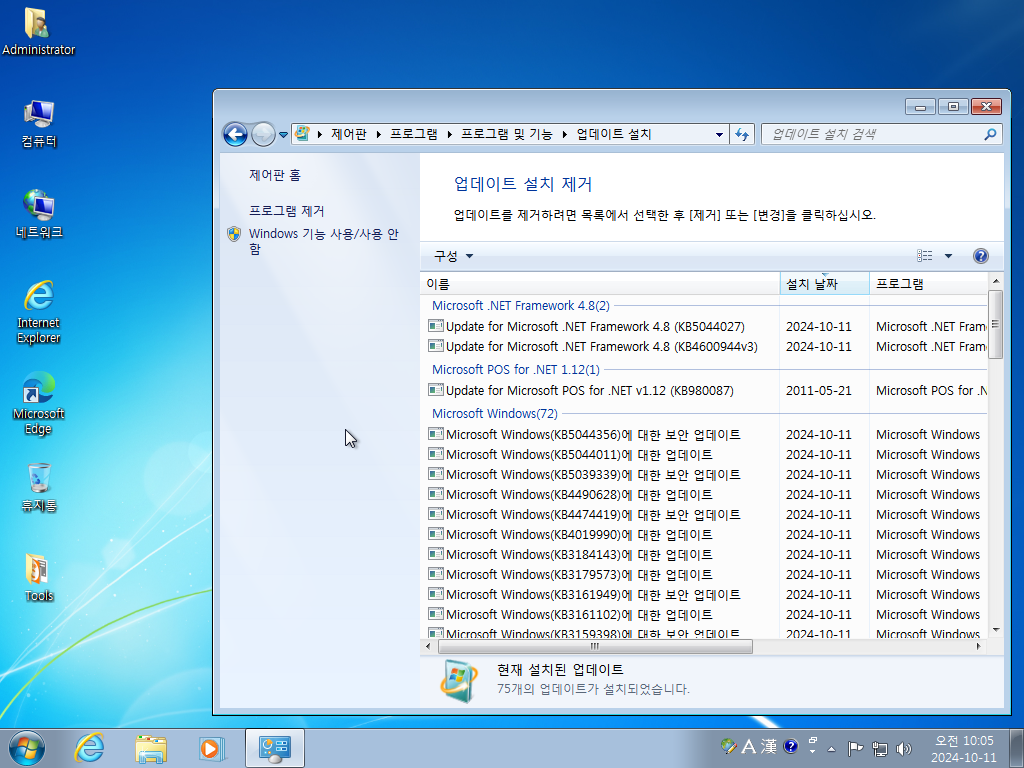Select Windows update KB4019990
Viewport: 1024px width, 768px height.
[579, 535]
